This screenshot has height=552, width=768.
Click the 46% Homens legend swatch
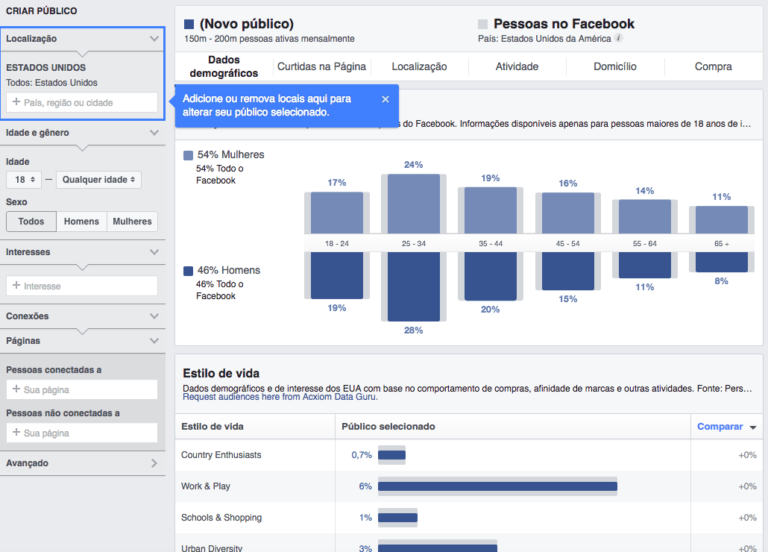188,271
